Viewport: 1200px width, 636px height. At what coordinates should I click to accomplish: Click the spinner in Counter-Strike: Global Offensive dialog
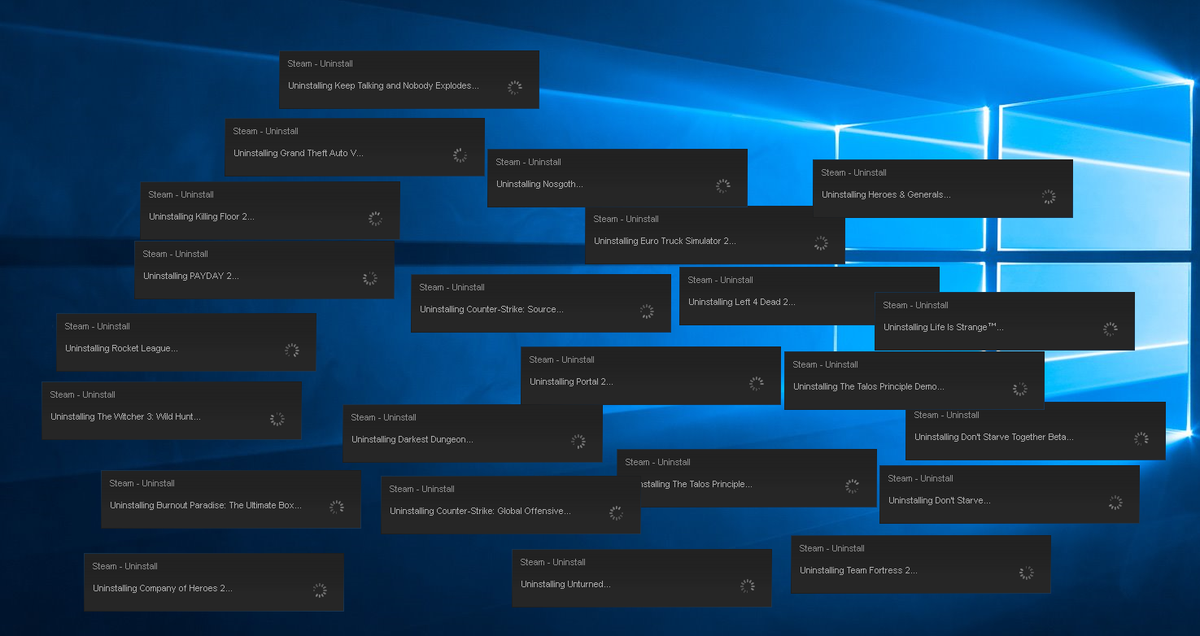(616, 513)
